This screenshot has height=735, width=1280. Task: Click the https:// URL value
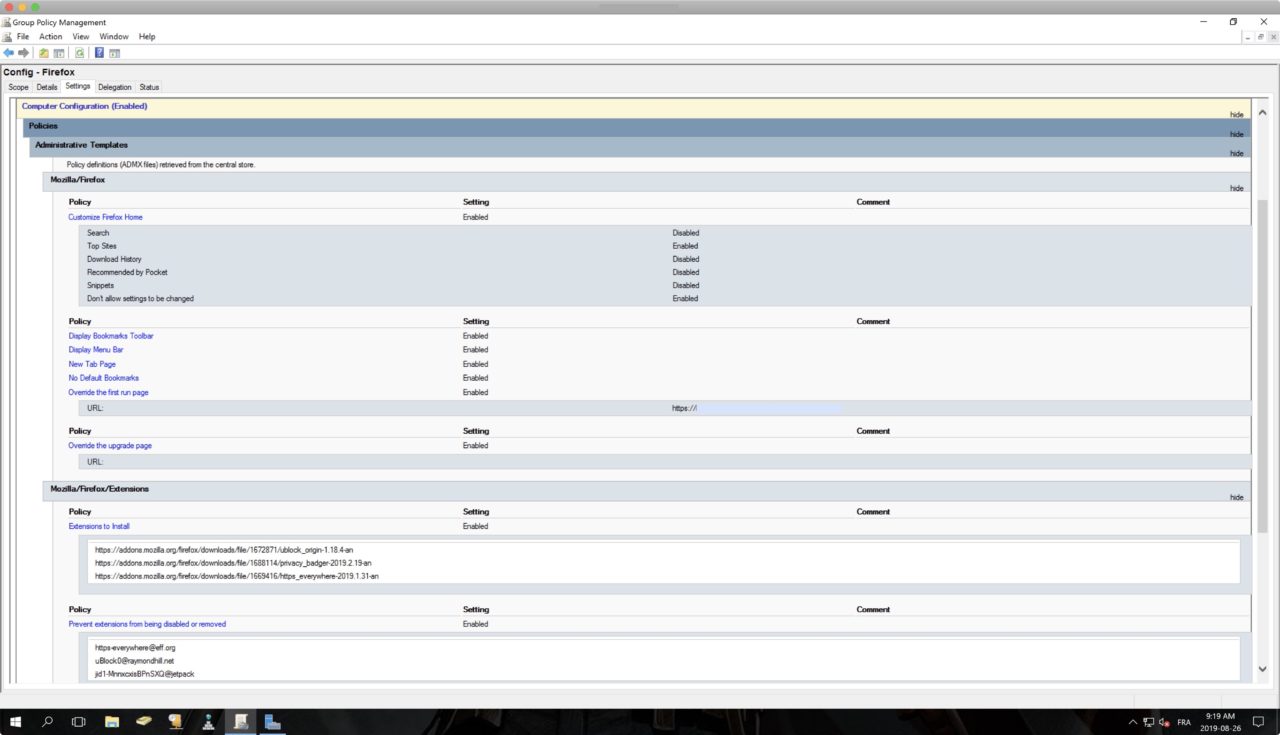pos(684,408)
